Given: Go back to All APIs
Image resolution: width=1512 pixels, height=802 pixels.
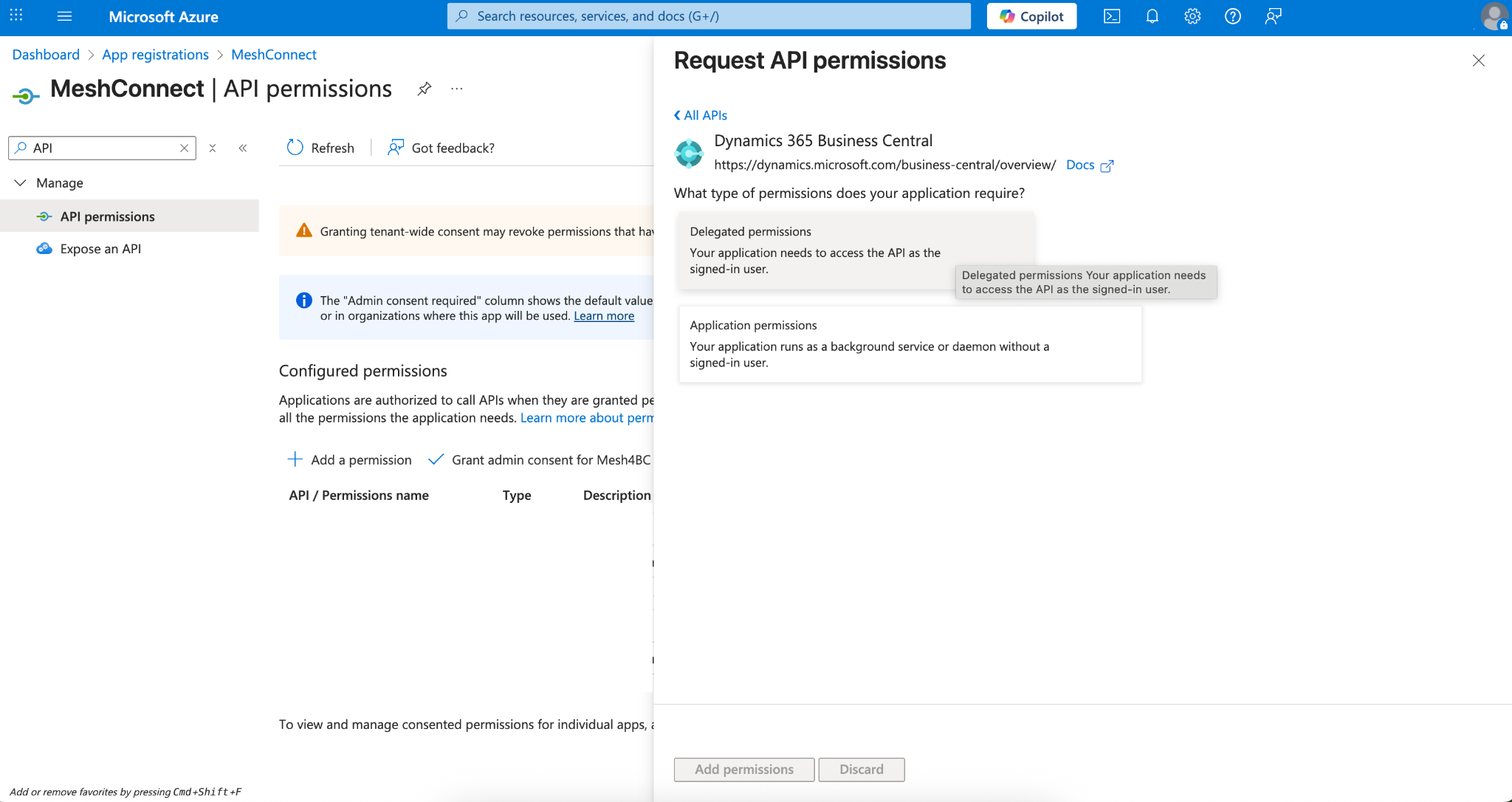Looking at the screenshot, I should click(x=701, y=115).
